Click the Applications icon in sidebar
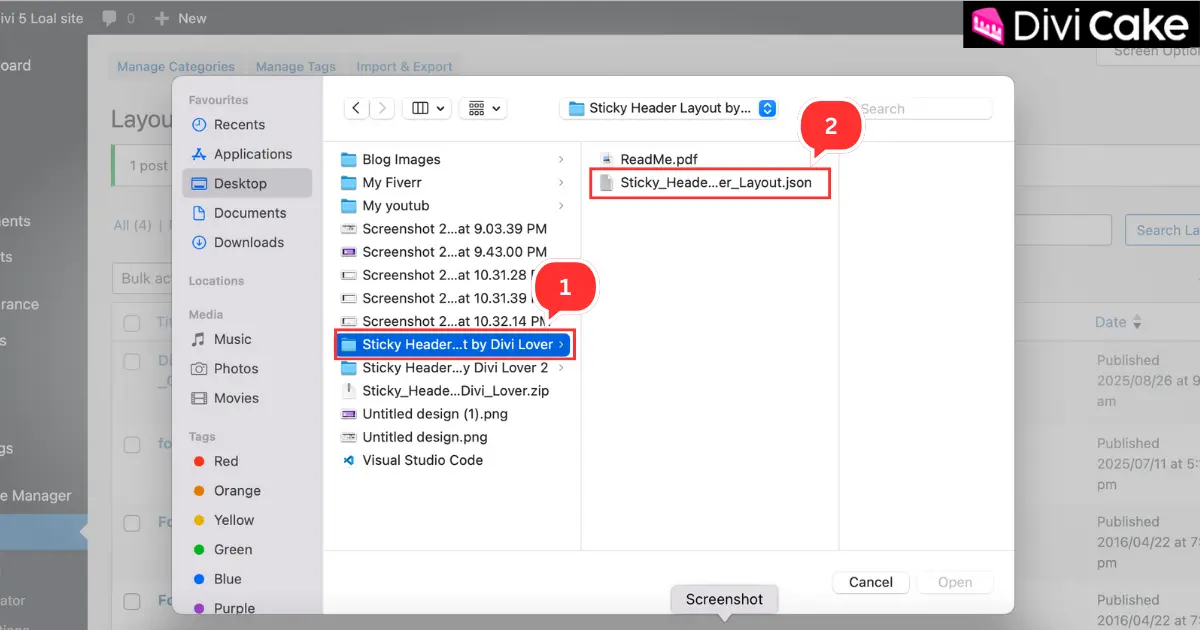The width and height of the screenshot is (1200, 630). [198, 154]
